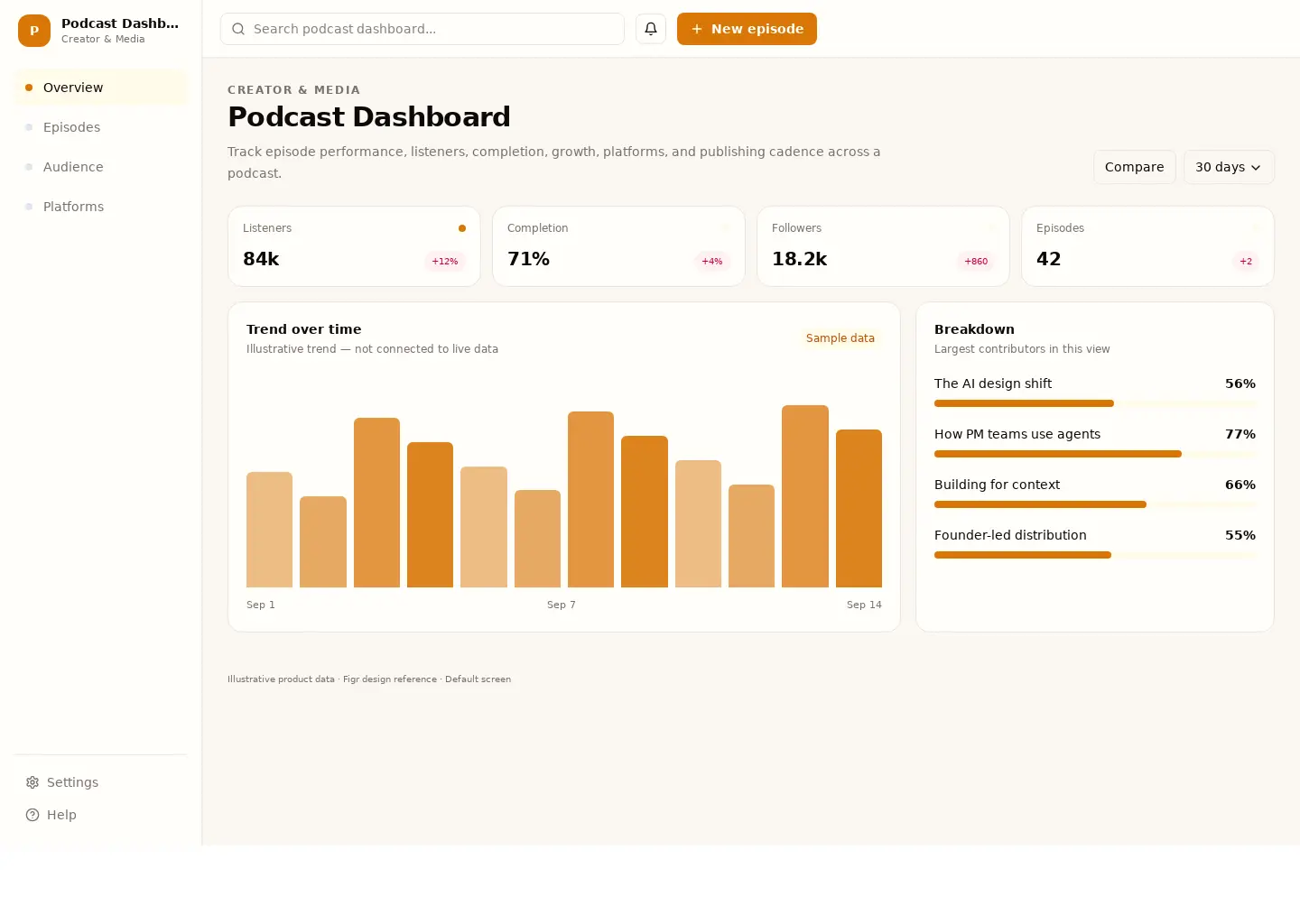Click the 77% value in Breakdown
This screenshot has height=924, width=1300.
pyautogui.click(x=1240, y=434)
